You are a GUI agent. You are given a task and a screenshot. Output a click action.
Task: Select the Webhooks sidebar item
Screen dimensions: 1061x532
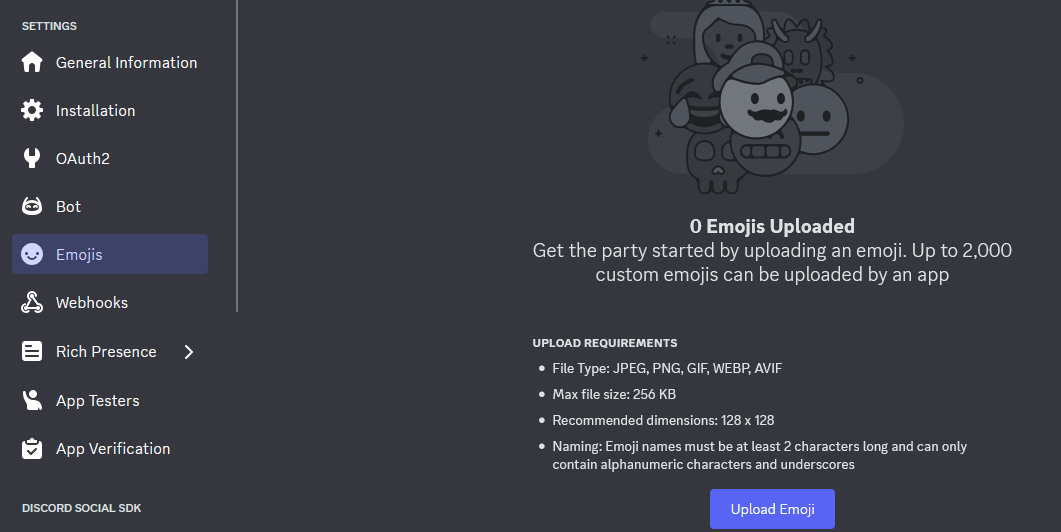point(92,302)
